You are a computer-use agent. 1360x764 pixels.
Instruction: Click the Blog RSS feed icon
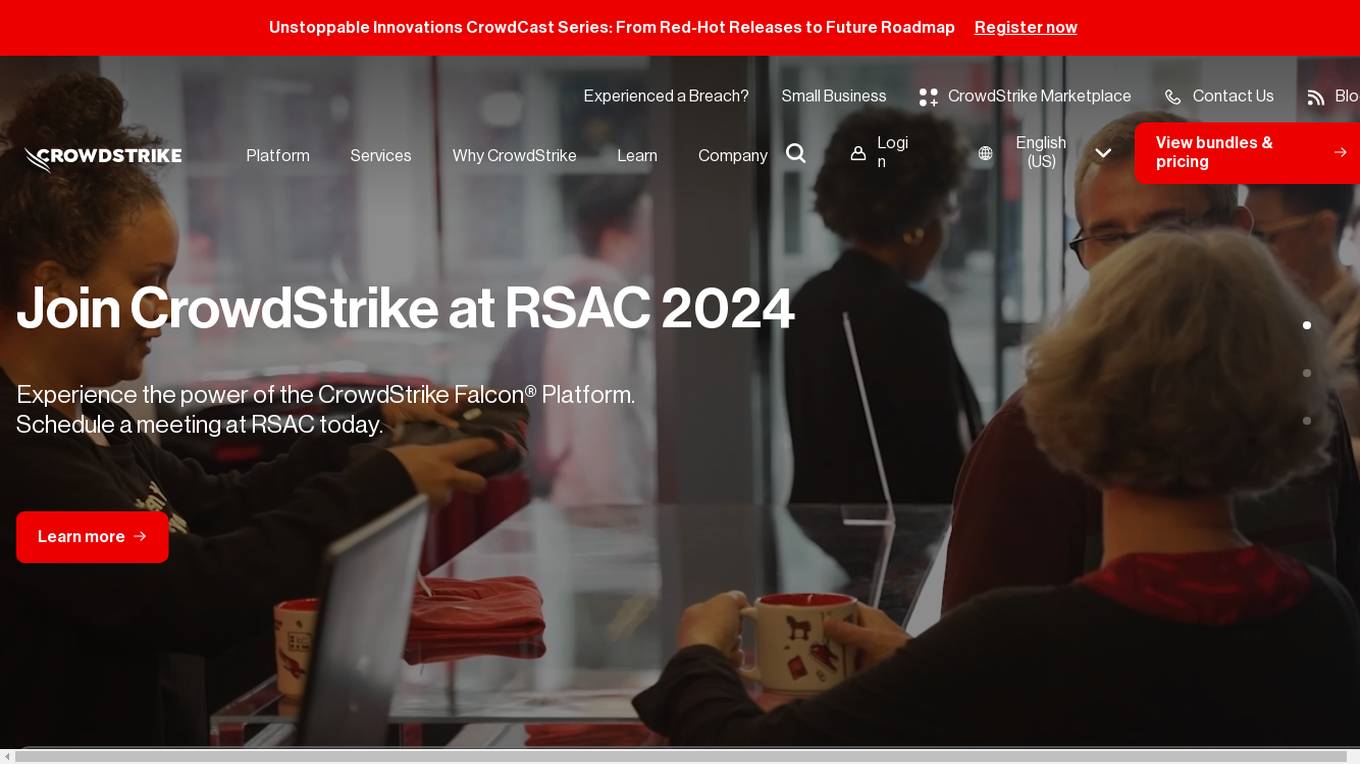1316,97
